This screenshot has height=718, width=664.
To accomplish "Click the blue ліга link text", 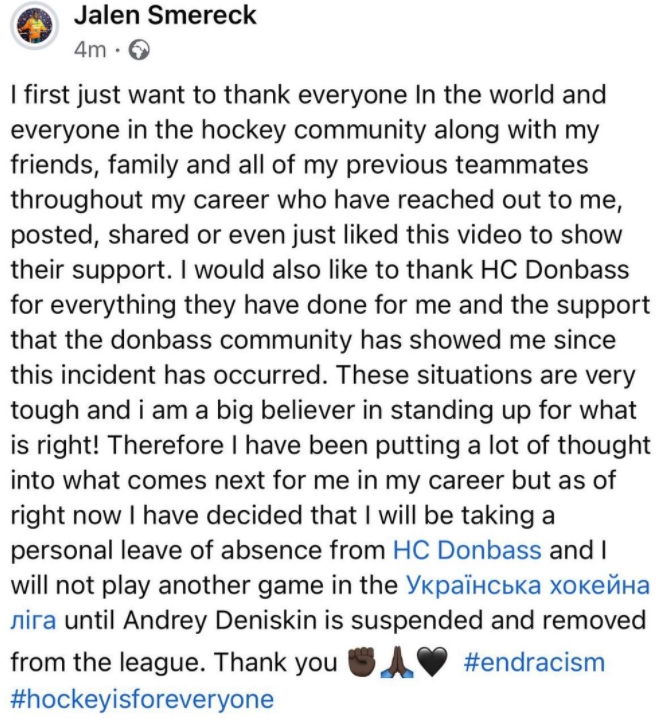I will 33,620.
